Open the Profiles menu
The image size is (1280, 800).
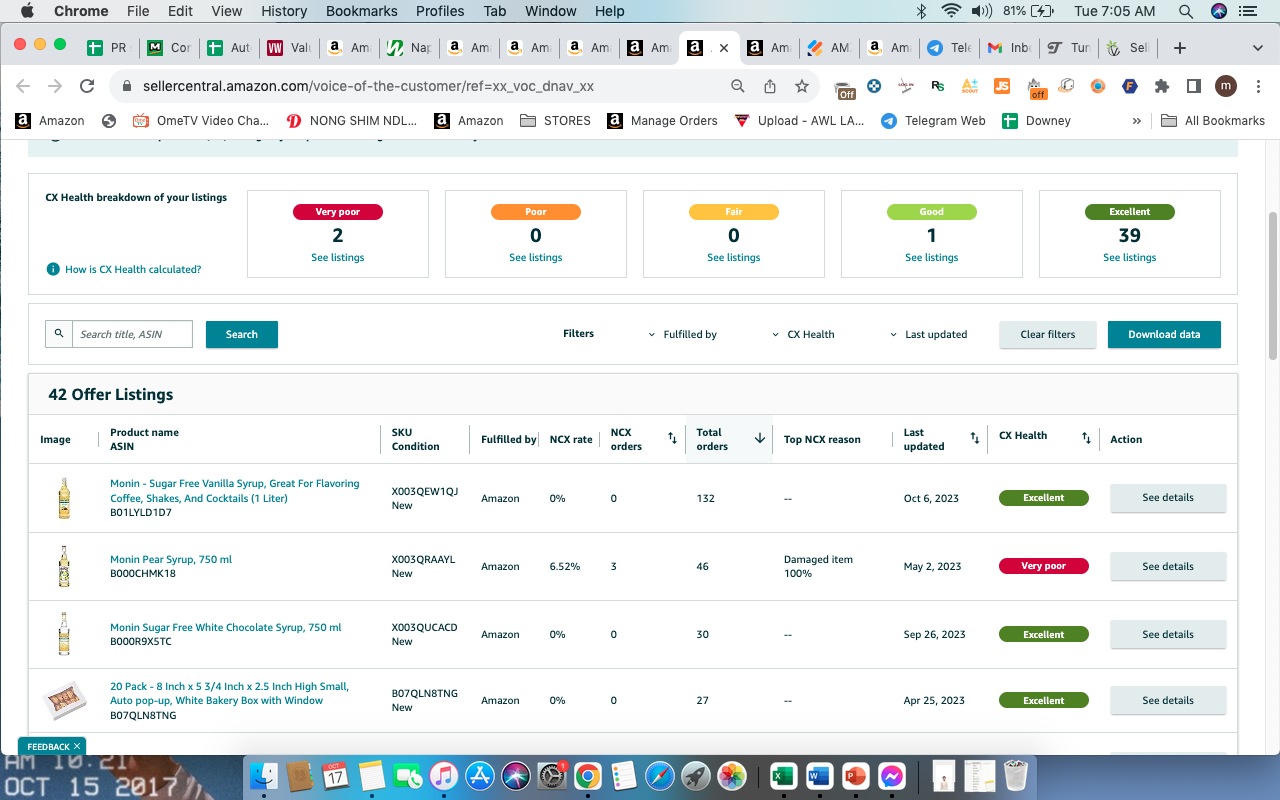[x=440, y=11]
